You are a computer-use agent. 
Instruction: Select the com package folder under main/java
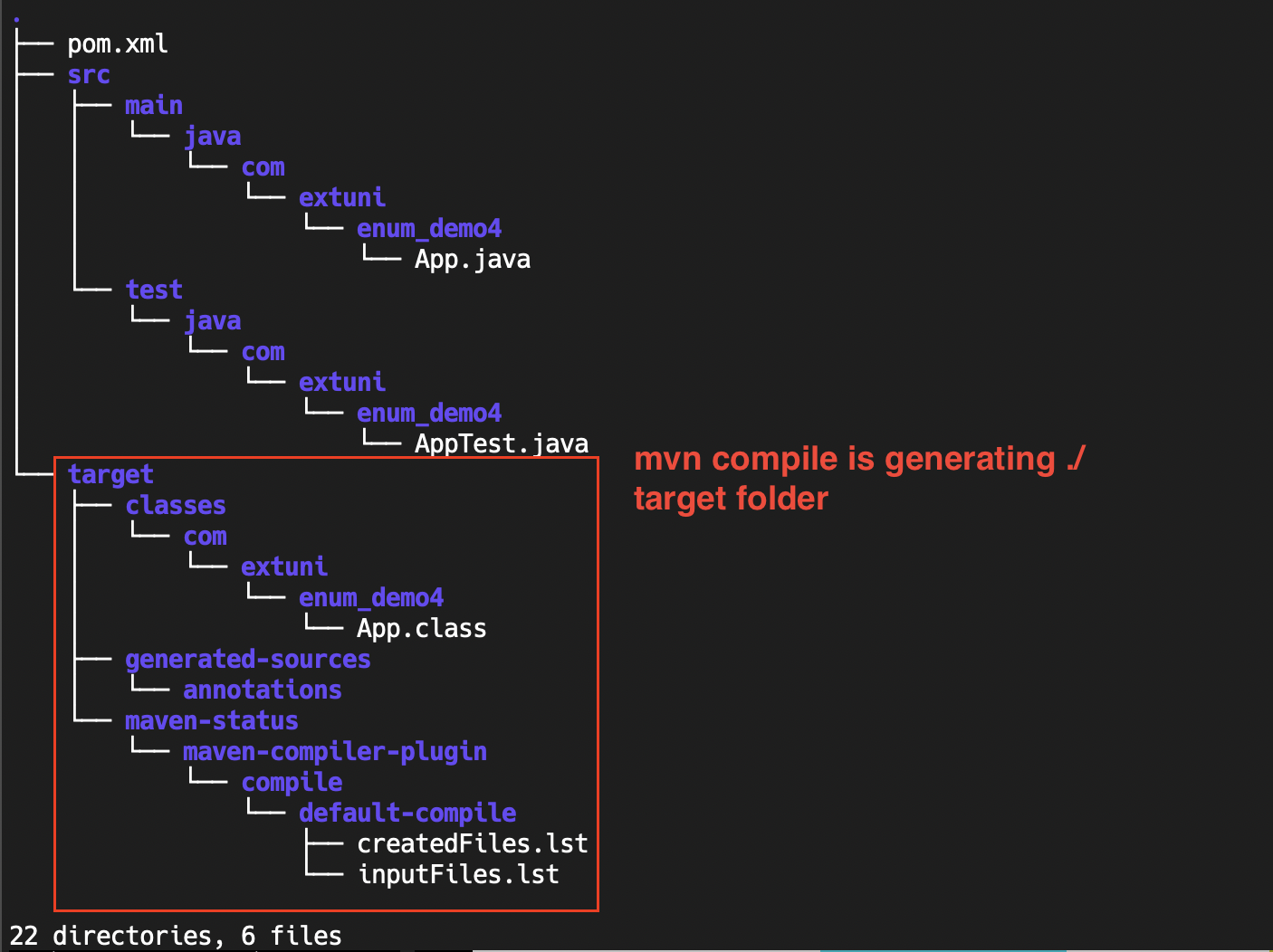tap(263, 167)
